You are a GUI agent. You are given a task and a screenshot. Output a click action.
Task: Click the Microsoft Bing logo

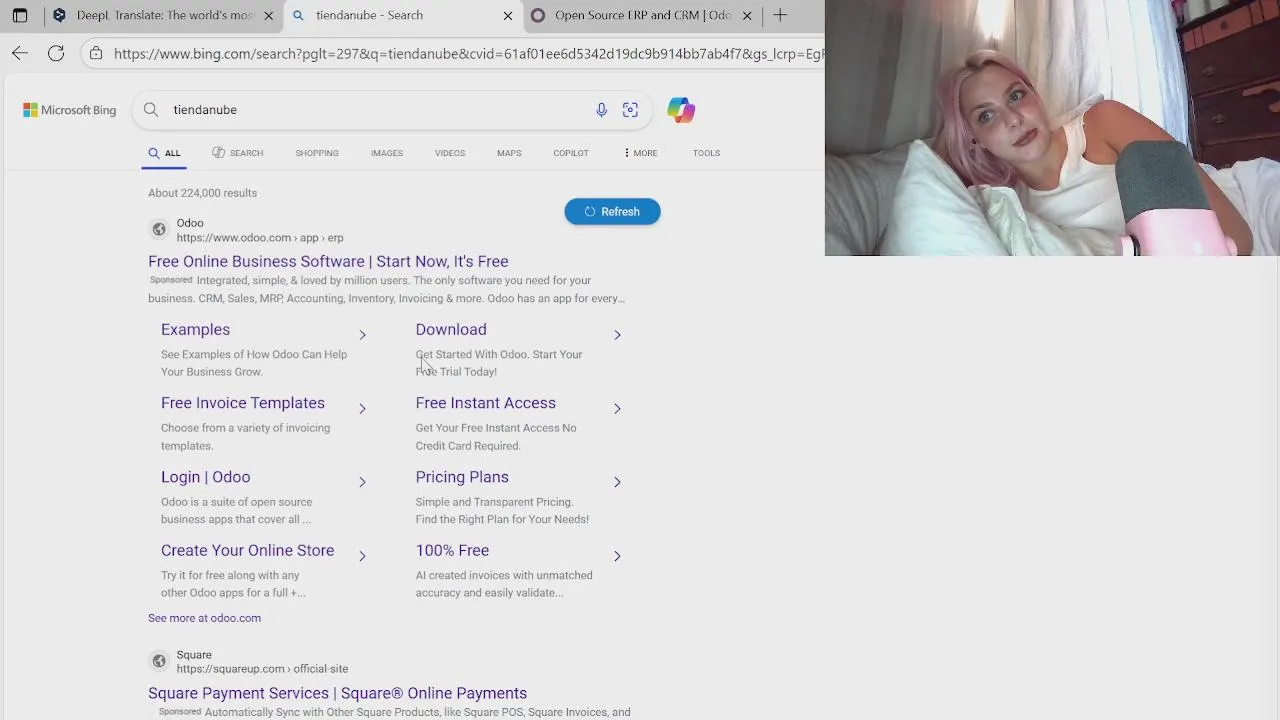[70, 110]
